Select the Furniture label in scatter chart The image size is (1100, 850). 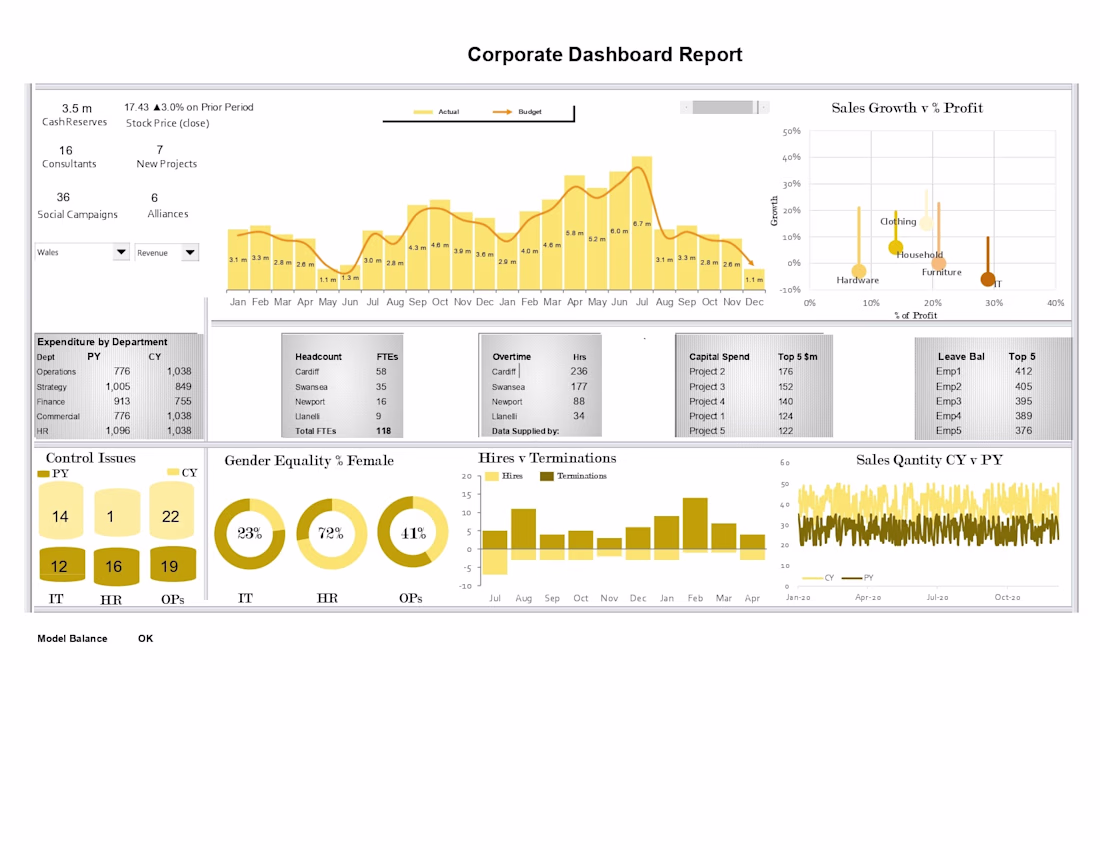[941, 272]
